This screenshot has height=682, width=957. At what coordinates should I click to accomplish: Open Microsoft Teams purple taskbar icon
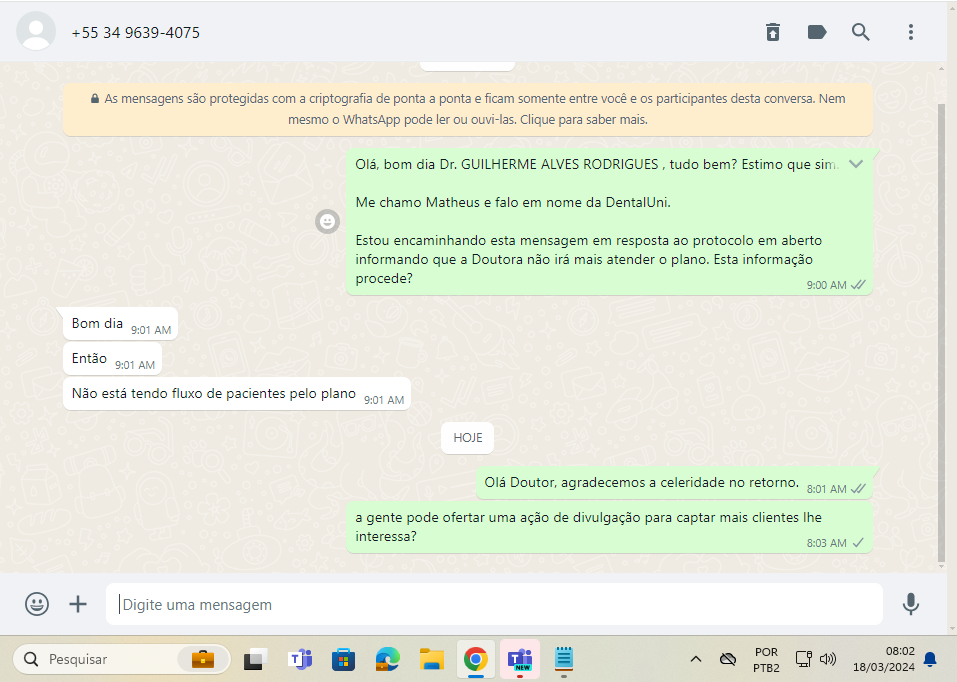coord(300,659)
